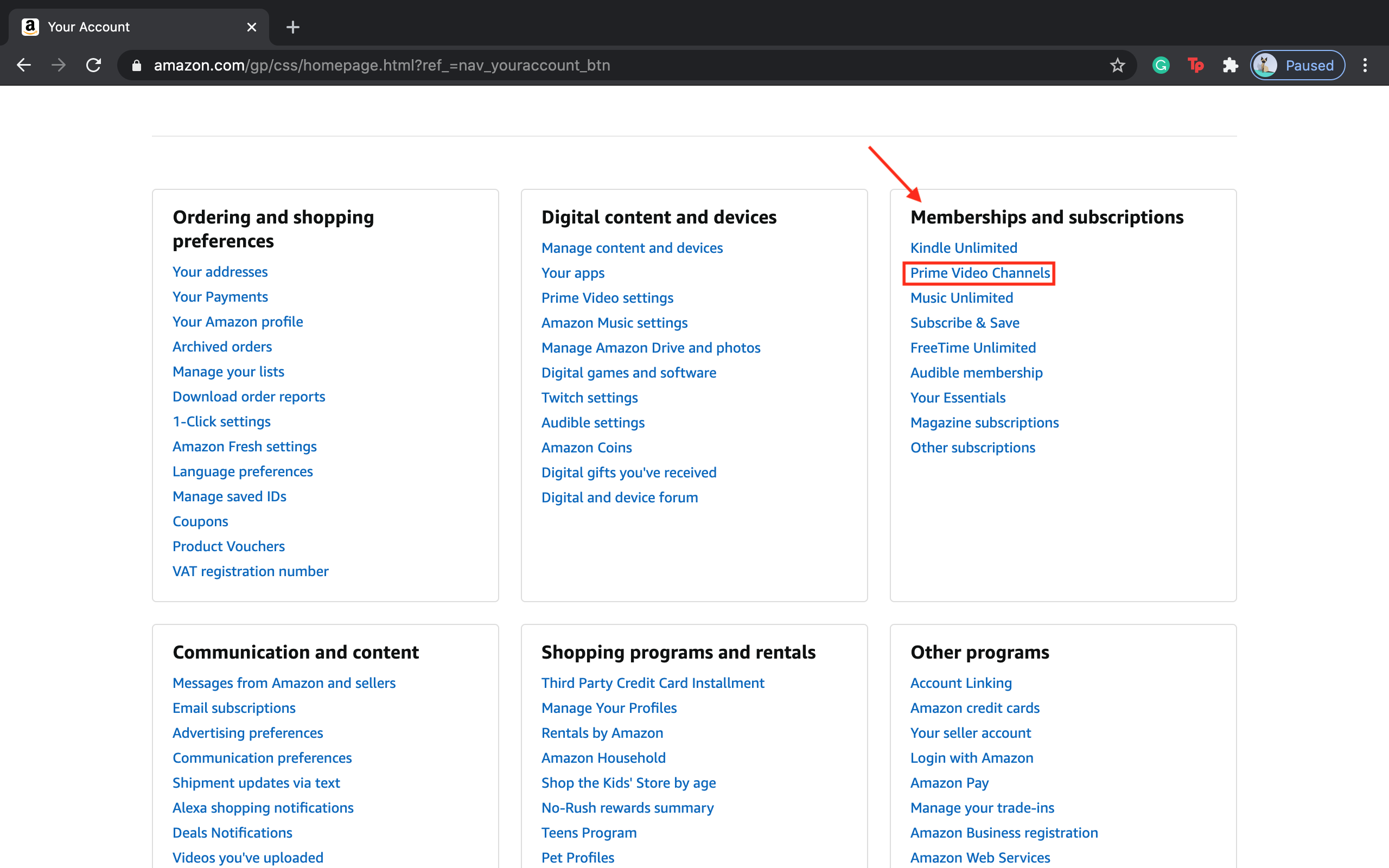
Task: Open Amazon Fresh settings
Action: 245,446
